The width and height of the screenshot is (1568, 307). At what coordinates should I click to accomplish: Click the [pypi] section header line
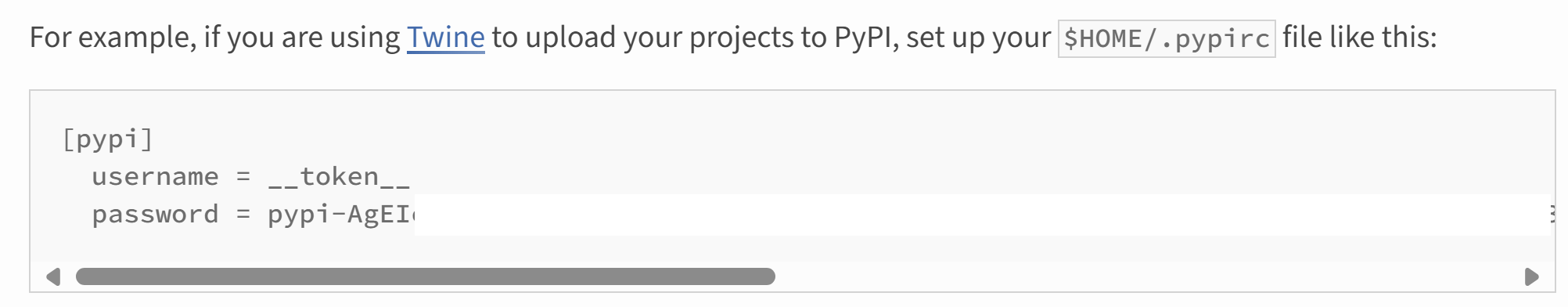pos(107,139)
